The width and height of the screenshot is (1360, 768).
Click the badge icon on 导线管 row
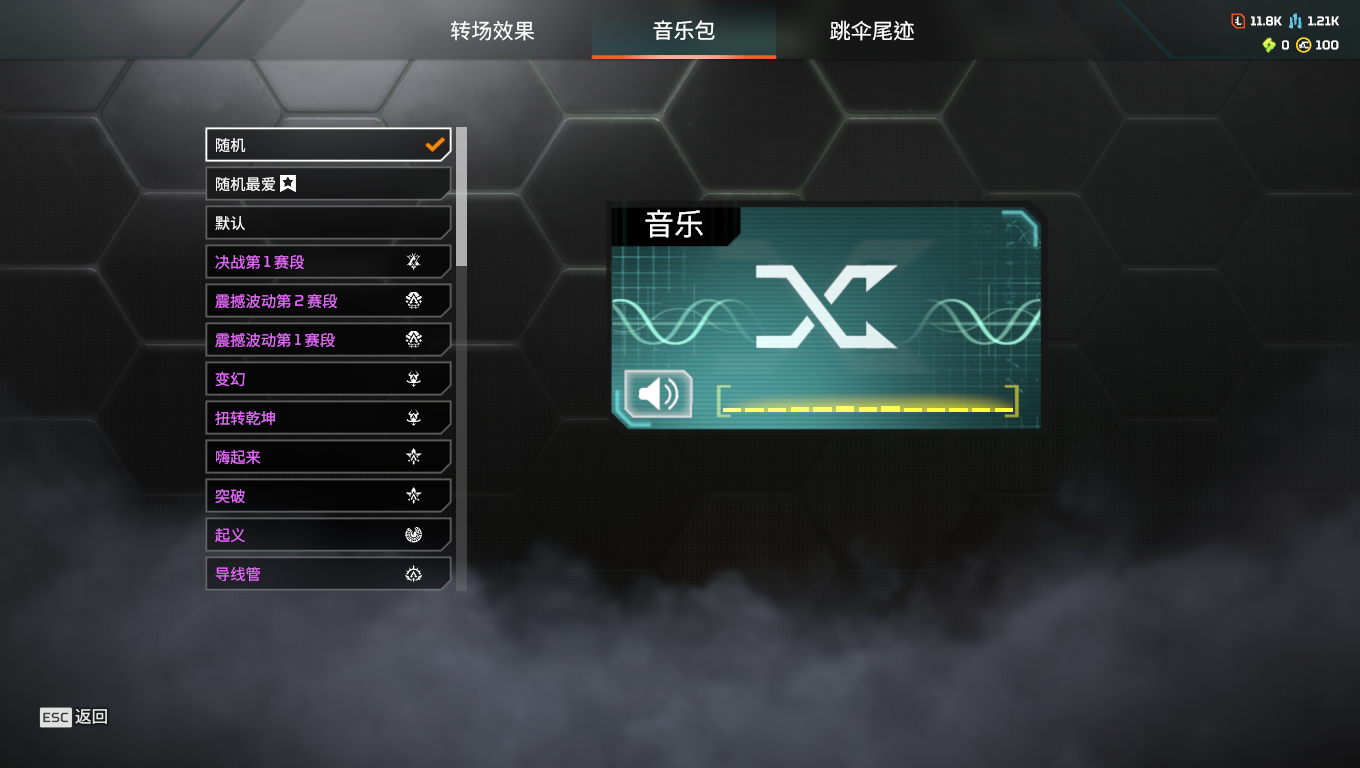413,574
